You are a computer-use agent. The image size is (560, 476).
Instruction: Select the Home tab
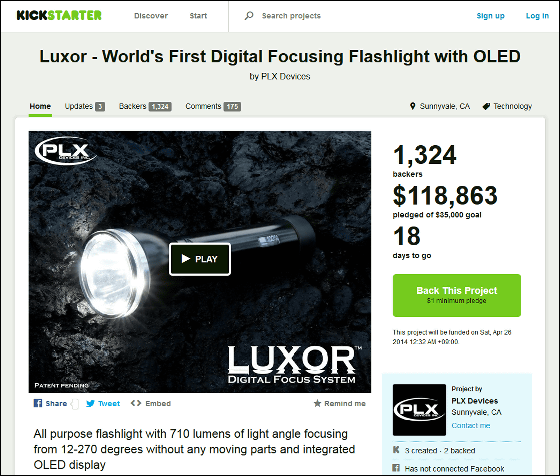40,106
